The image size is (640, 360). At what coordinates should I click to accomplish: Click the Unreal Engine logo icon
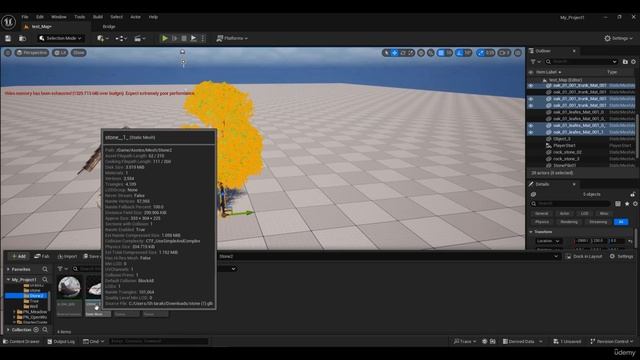(8, 22)
